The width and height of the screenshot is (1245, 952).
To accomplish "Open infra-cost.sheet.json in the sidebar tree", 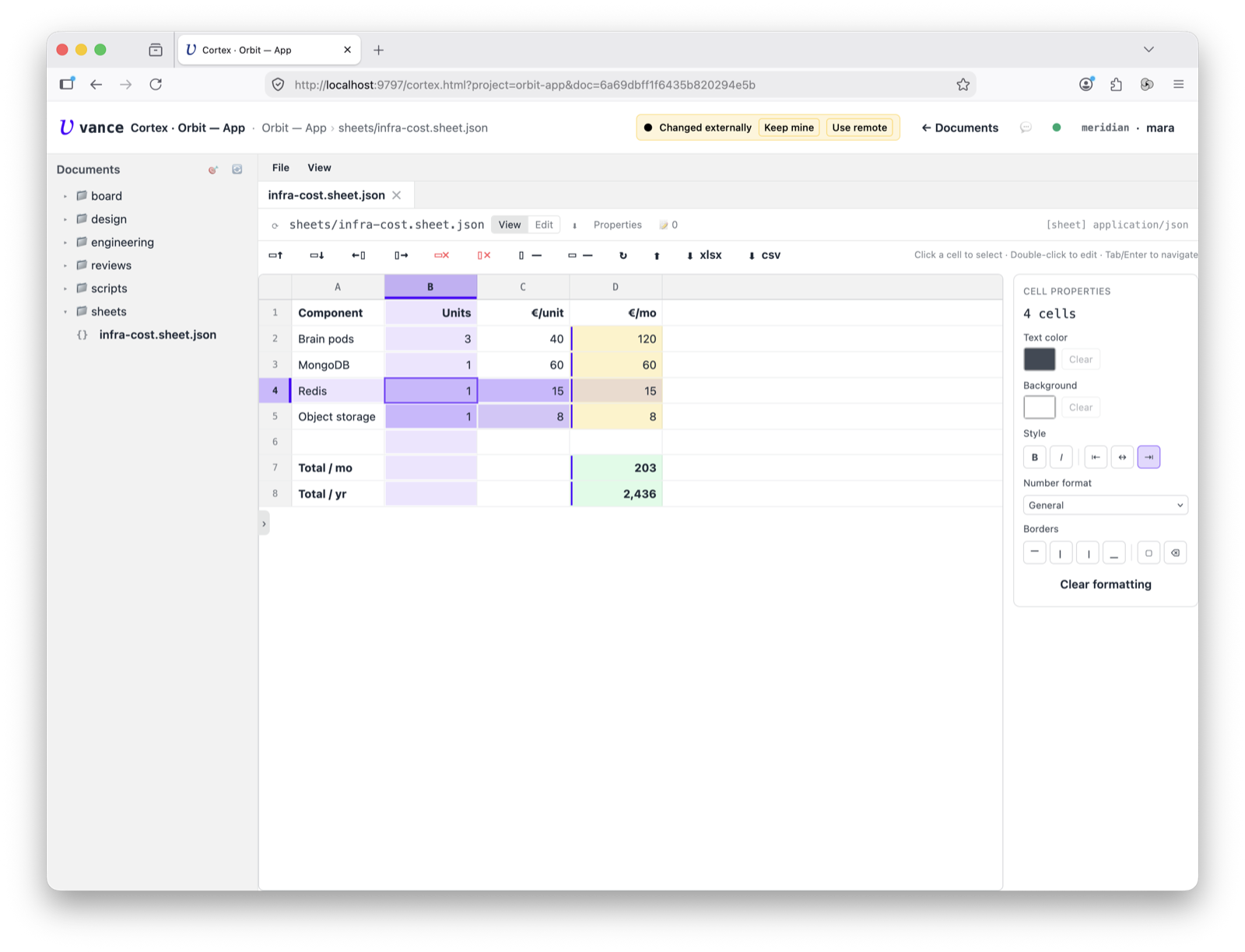I will [x=157, y=335].
